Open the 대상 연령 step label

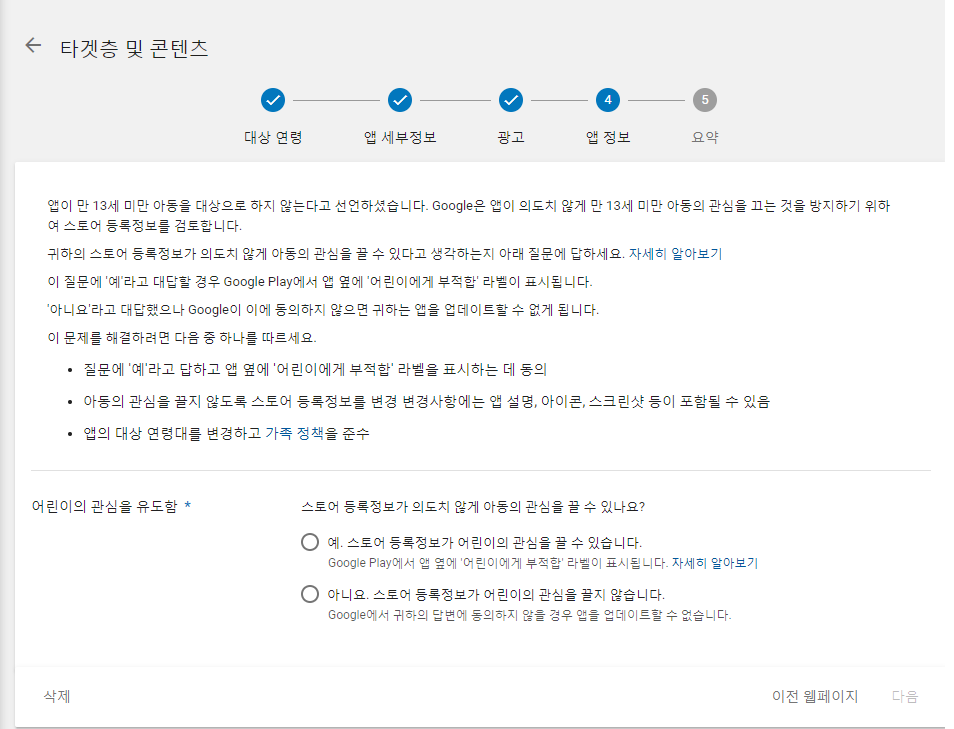point(273,137)
